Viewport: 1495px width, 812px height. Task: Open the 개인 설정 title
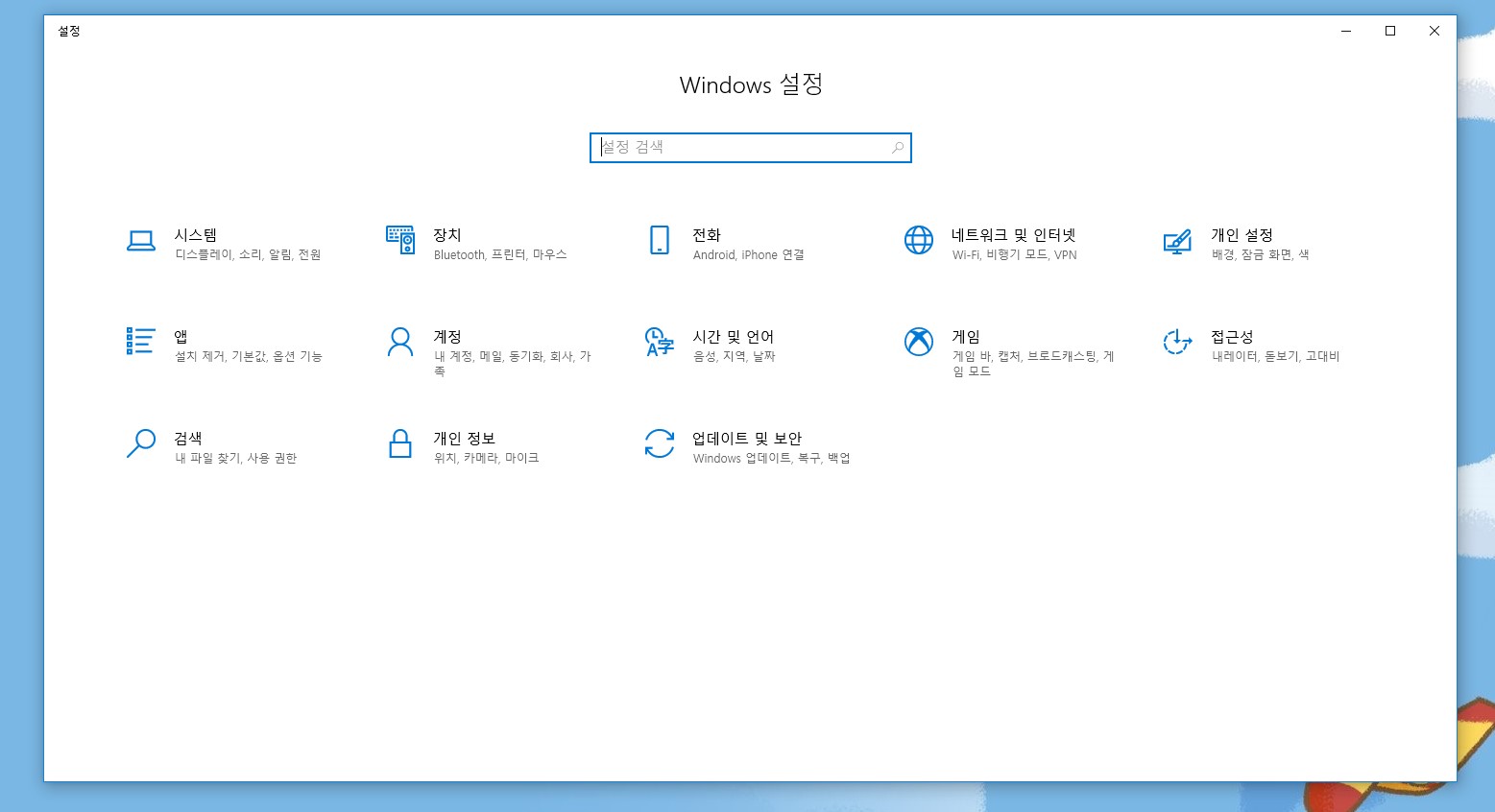1242,235
